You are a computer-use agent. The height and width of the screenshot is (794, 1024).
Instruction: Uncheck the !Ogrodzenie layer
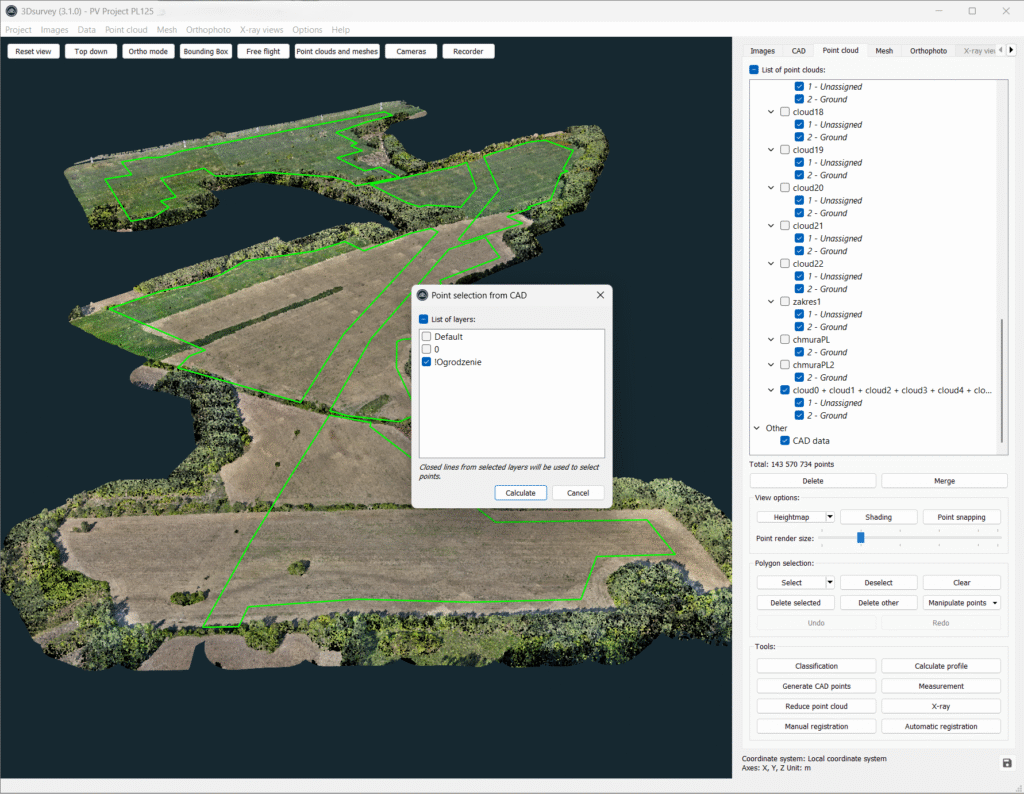(426, 362)
